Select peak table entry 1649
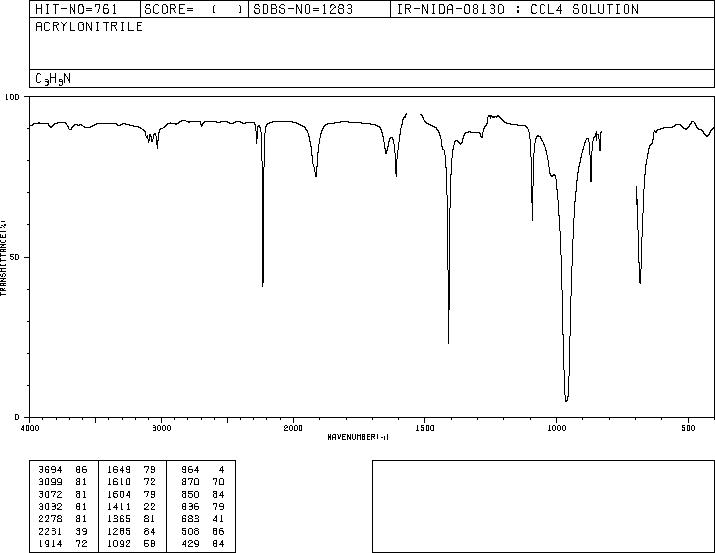 (x=119, y=470)
